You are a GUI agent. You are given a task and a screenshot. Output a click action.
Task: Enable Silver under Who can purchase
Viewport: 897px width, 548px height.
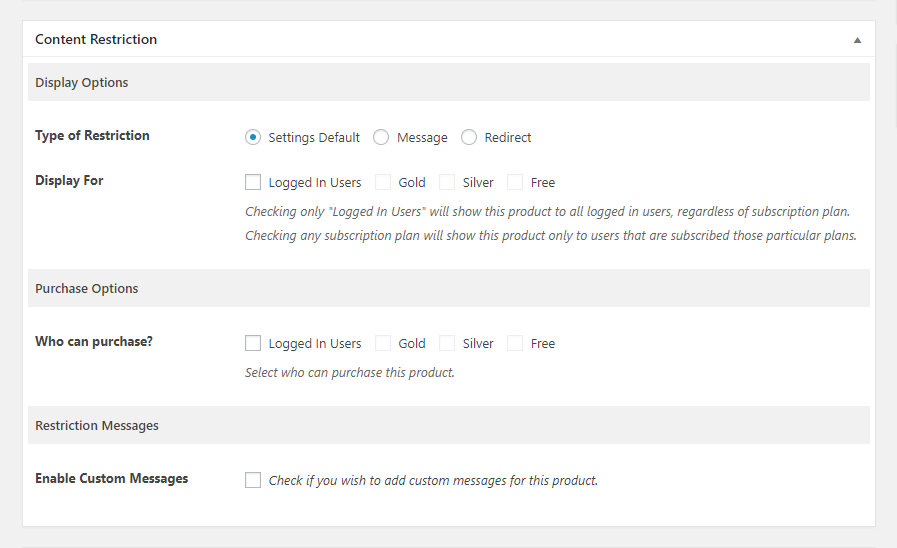coord(447,343)
